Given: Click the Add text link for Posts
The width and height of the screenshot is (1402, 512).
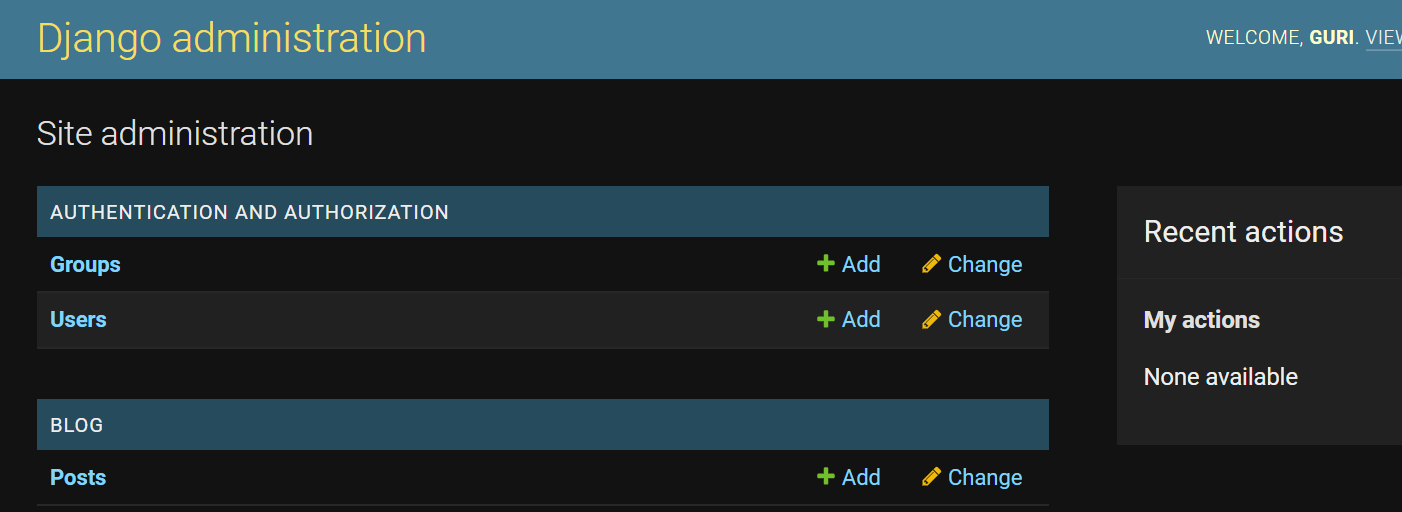Looking at the screenshot, I should 860,478.
